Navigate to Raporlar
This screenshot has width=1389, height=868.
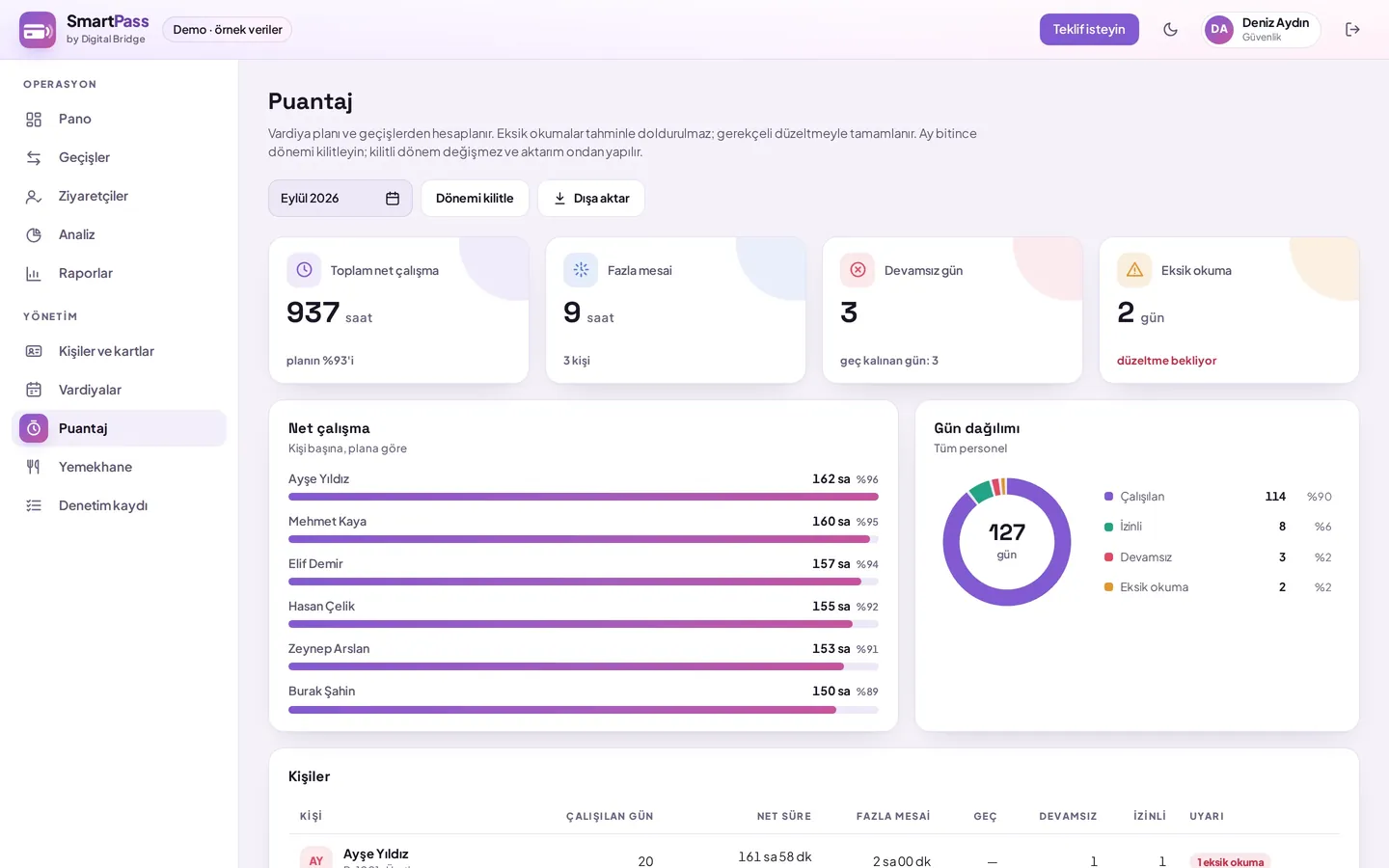click(119, 274)
